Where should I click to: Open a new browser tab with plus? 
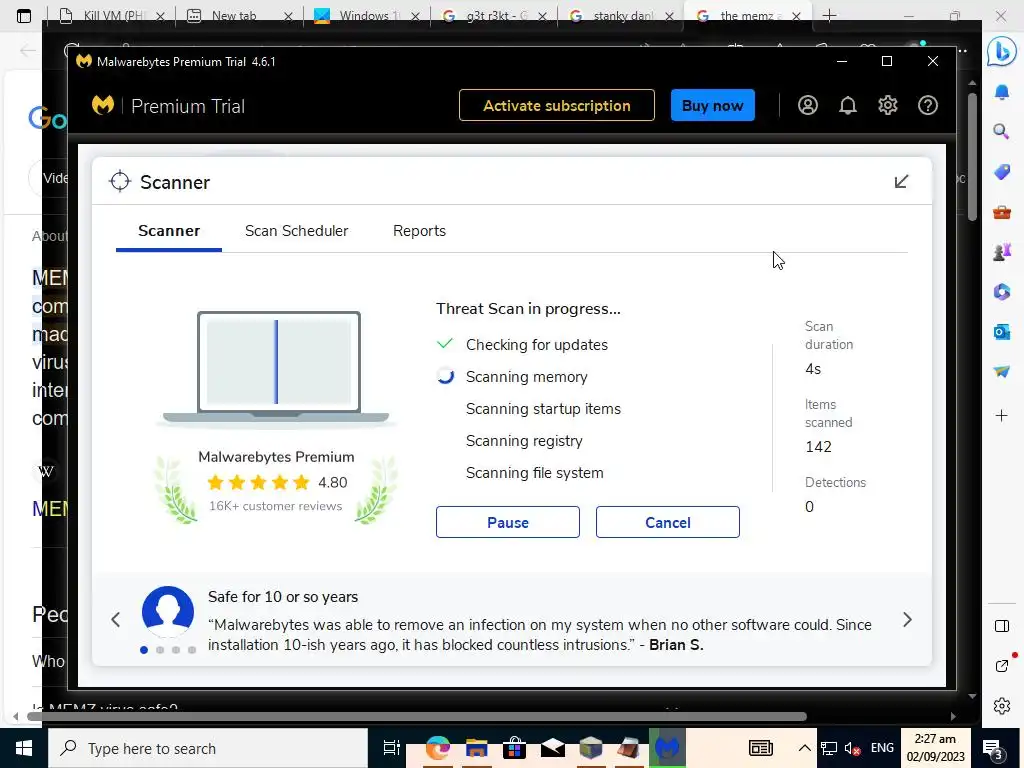point(829,15)
